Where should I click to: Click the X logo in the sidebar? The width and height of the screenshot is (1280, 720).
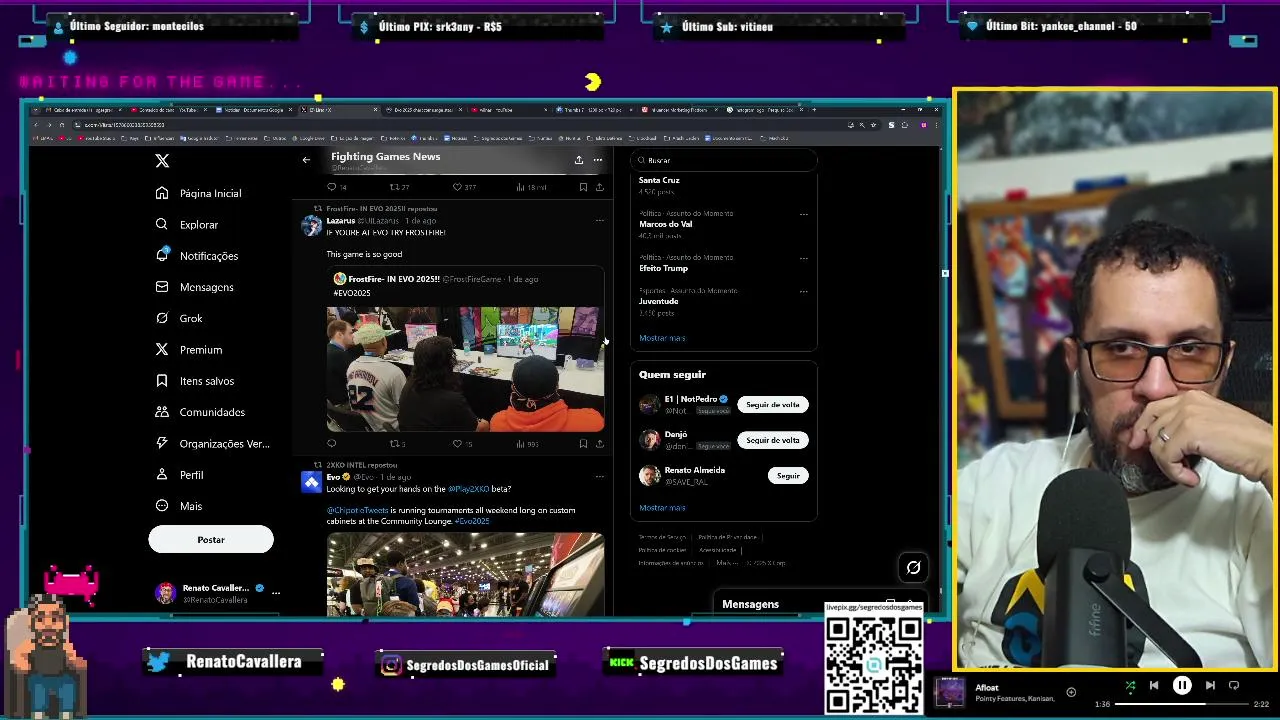(x=162, y=160)
